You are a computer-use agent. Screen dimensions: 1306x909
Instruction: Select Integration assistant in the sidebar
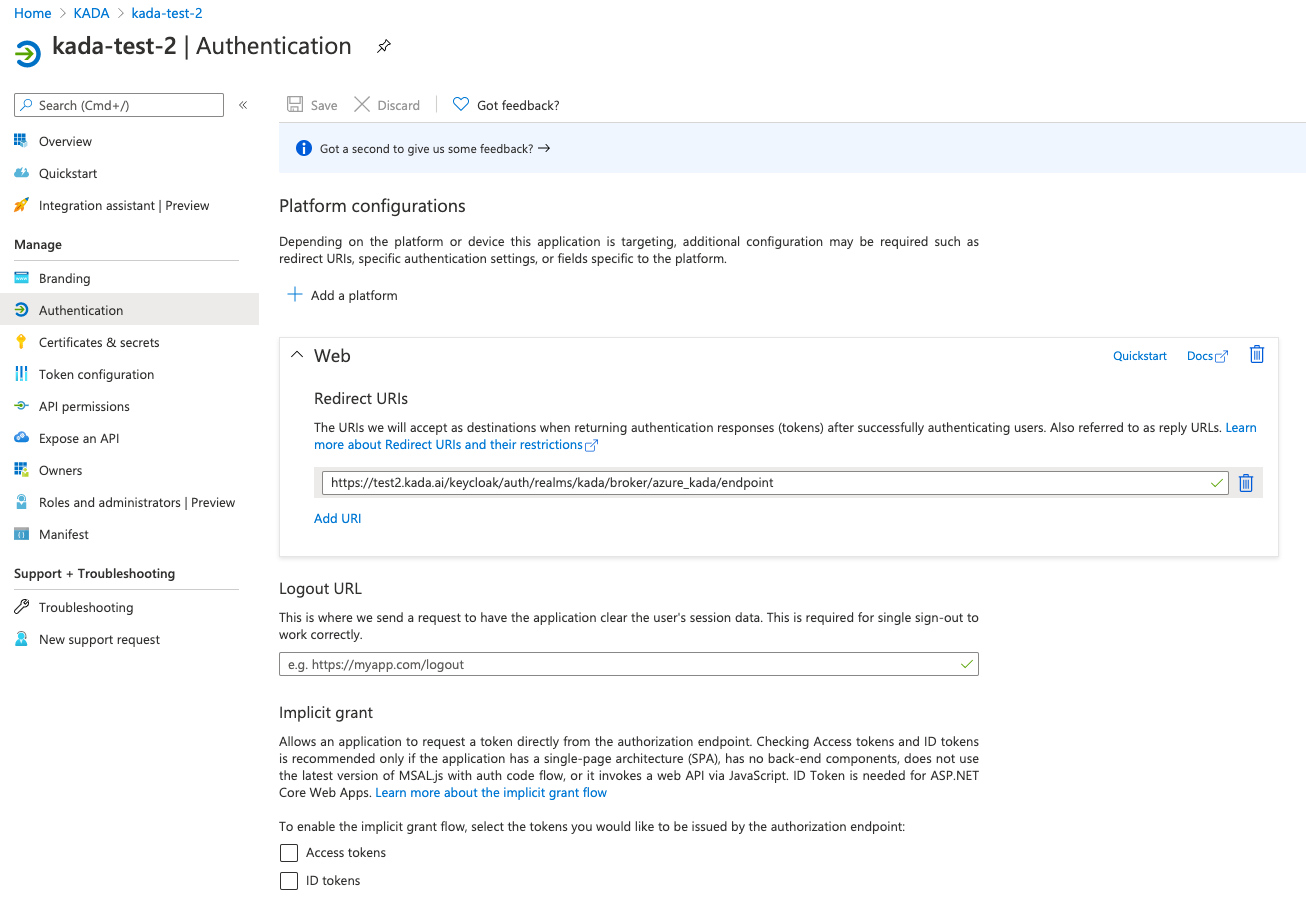coord(123,205)
